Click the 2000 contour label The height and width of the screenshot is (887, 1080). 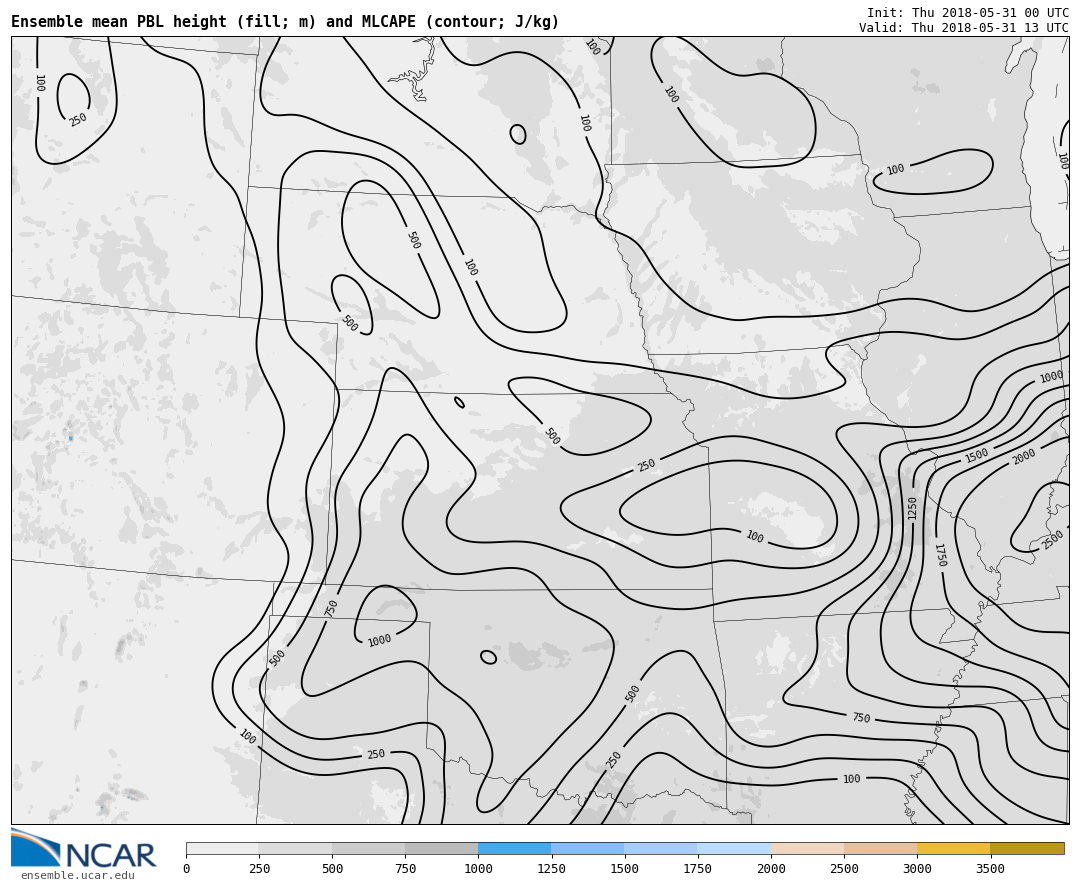click(1024, 457)
